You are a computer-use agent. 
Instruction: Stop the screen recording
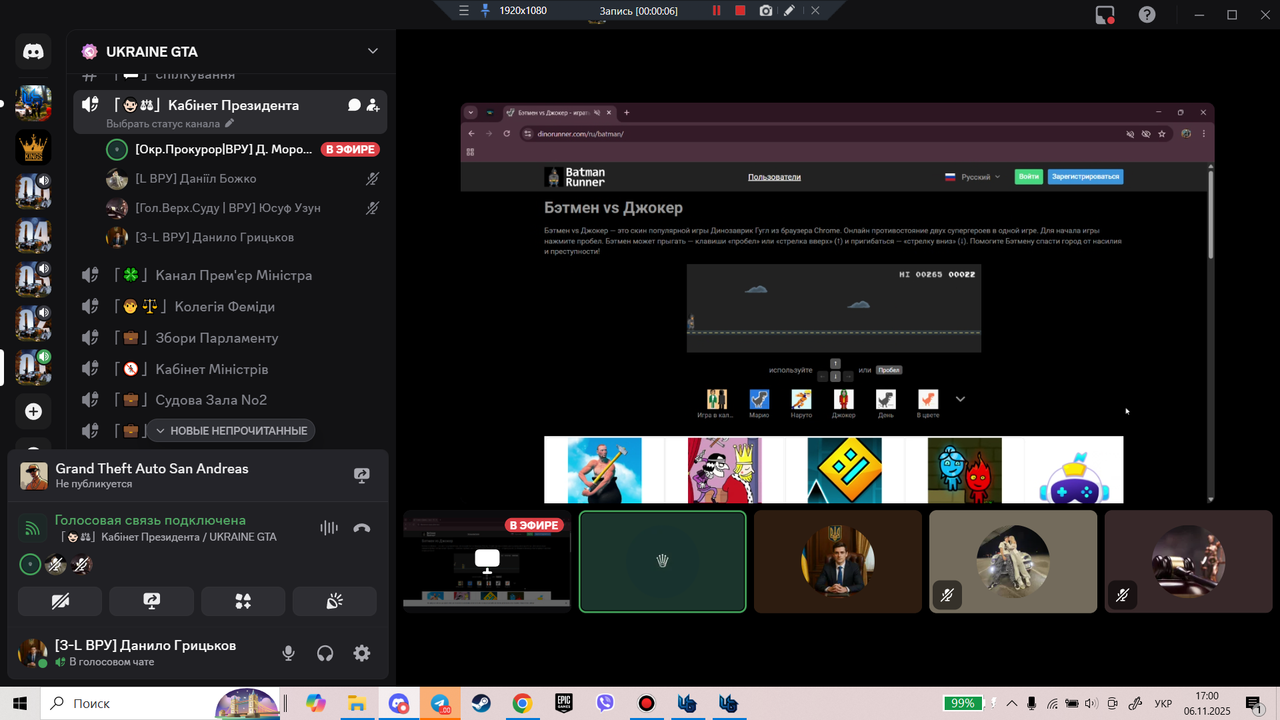coord(740,10)
